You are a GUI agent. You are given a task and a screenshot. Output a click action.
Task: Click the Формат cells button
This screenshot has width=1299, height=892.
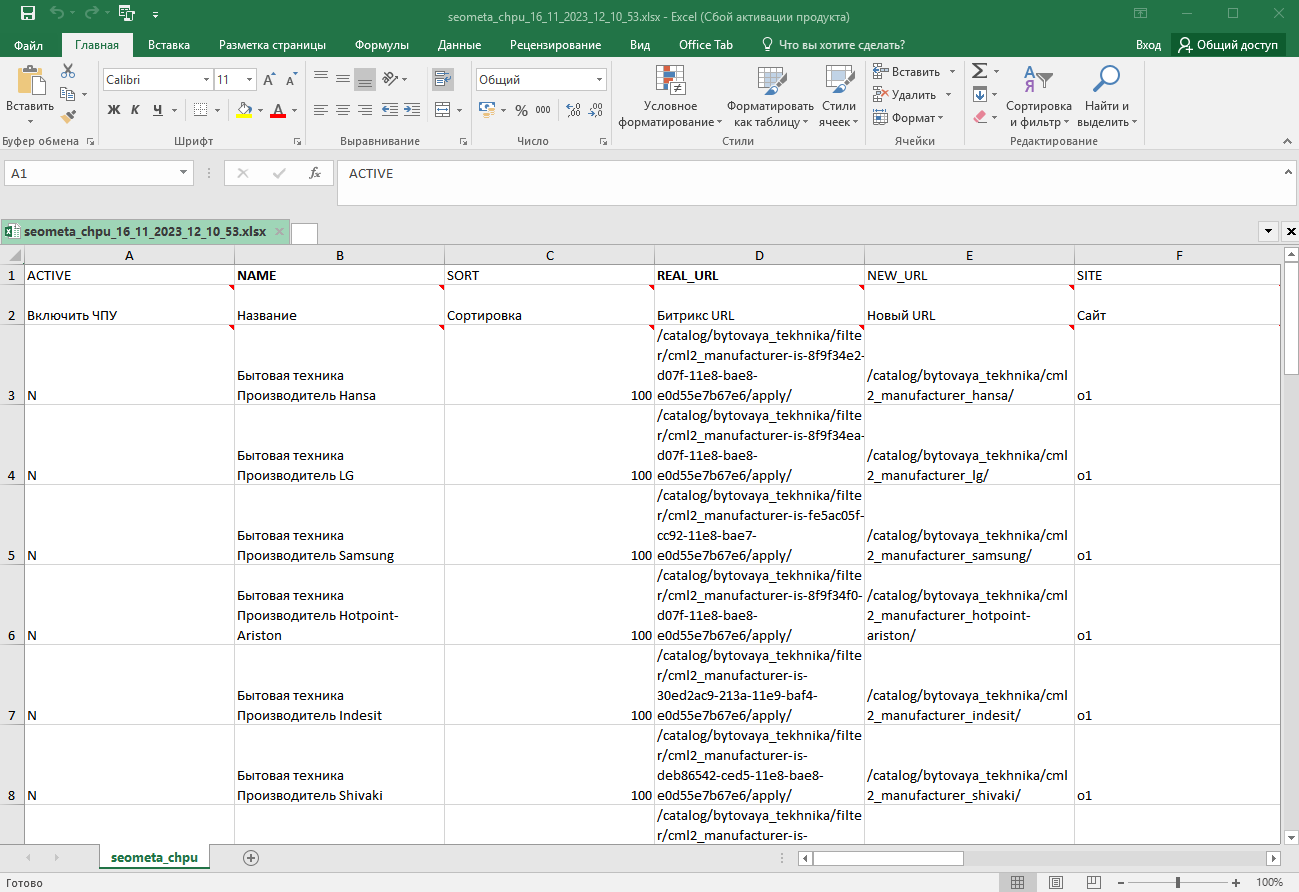(x=908, y=118)
